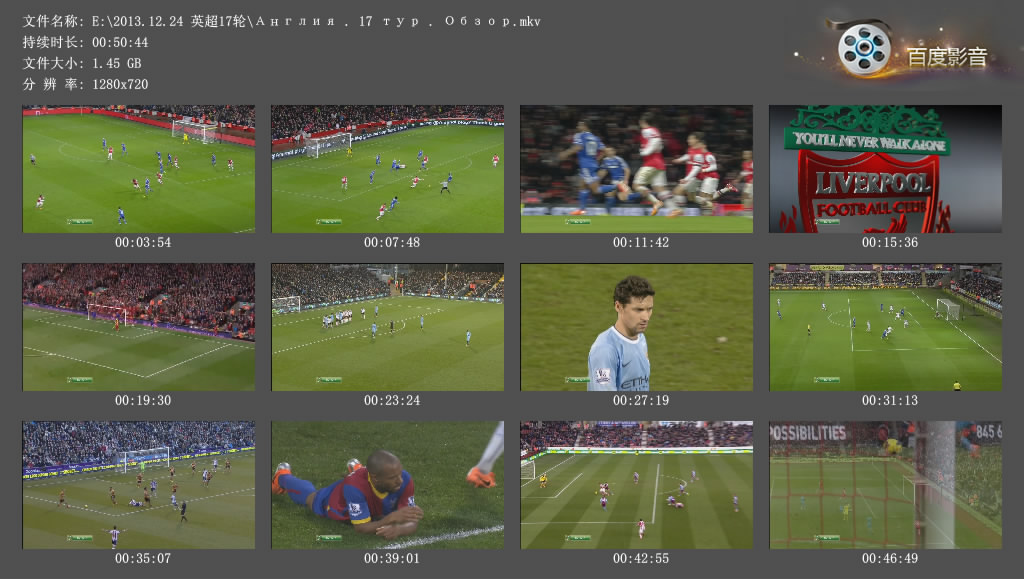Click the timestamp 00:11:42
This screenshot has width=1024, height=579.
click(x=641, y=242)
